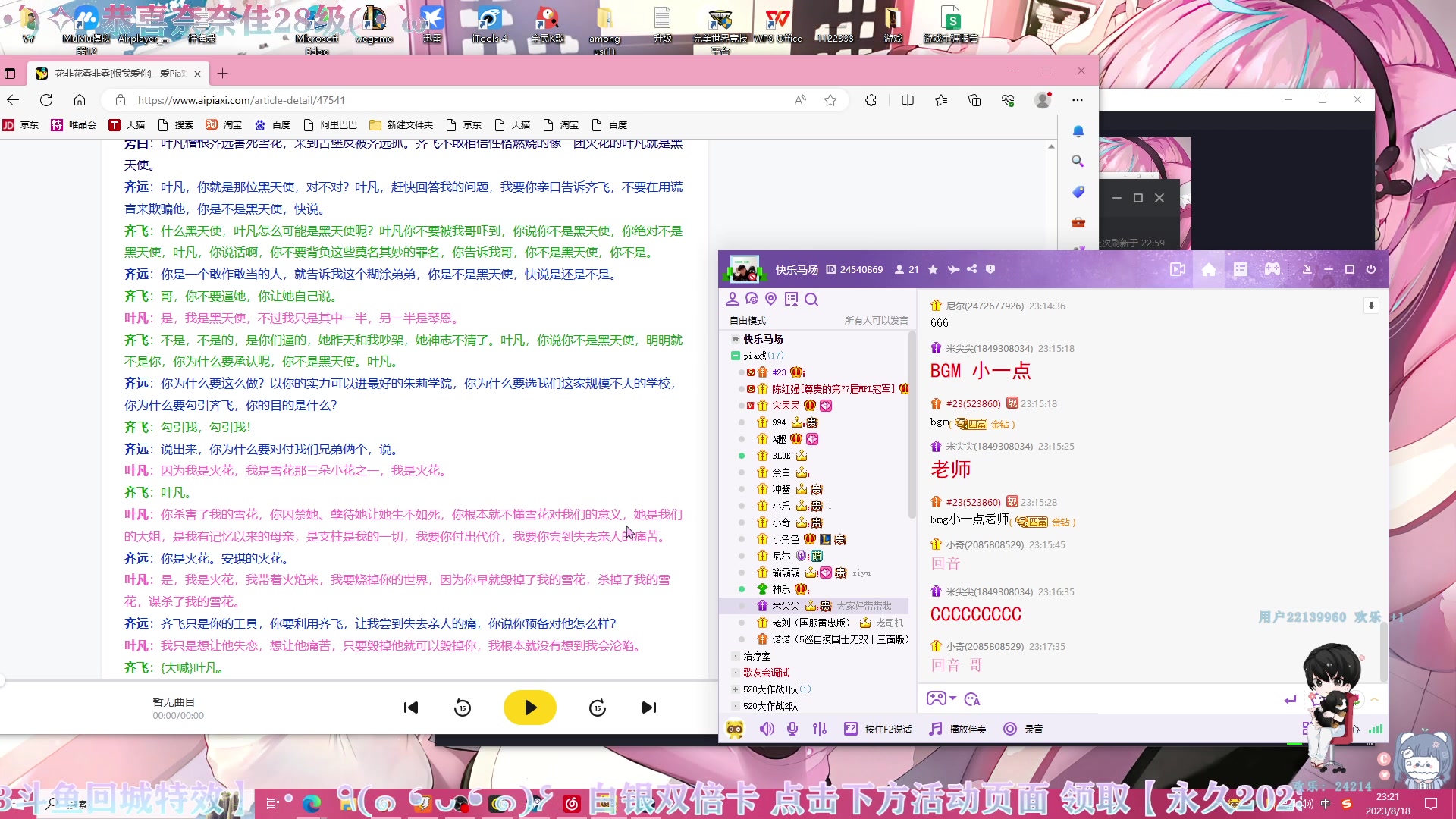Click the browser address bar URL
Viewport: 1456px width, 819px height.
coord(241,100)
